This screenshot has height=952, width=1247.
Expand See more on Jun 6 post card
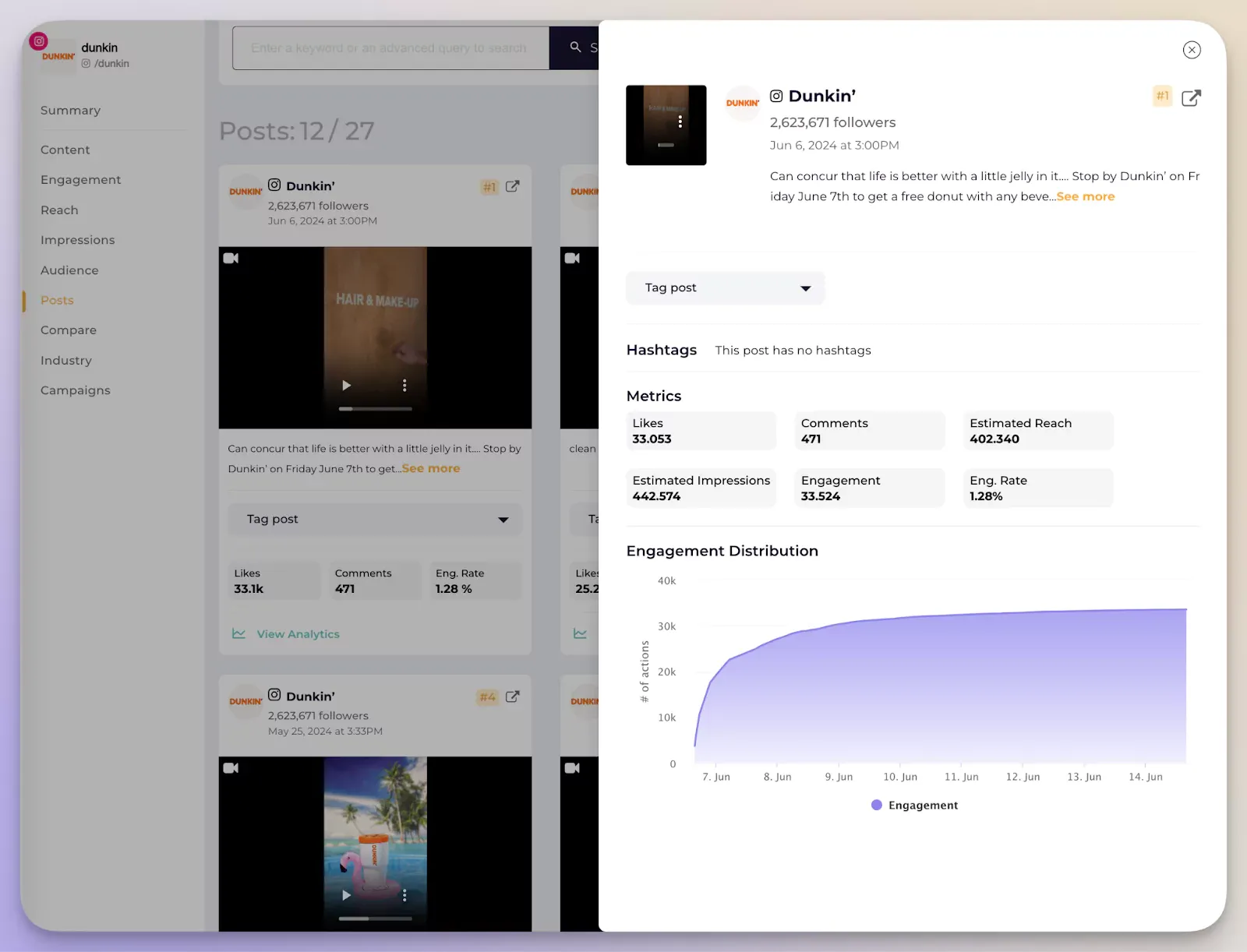coord(431,468)
